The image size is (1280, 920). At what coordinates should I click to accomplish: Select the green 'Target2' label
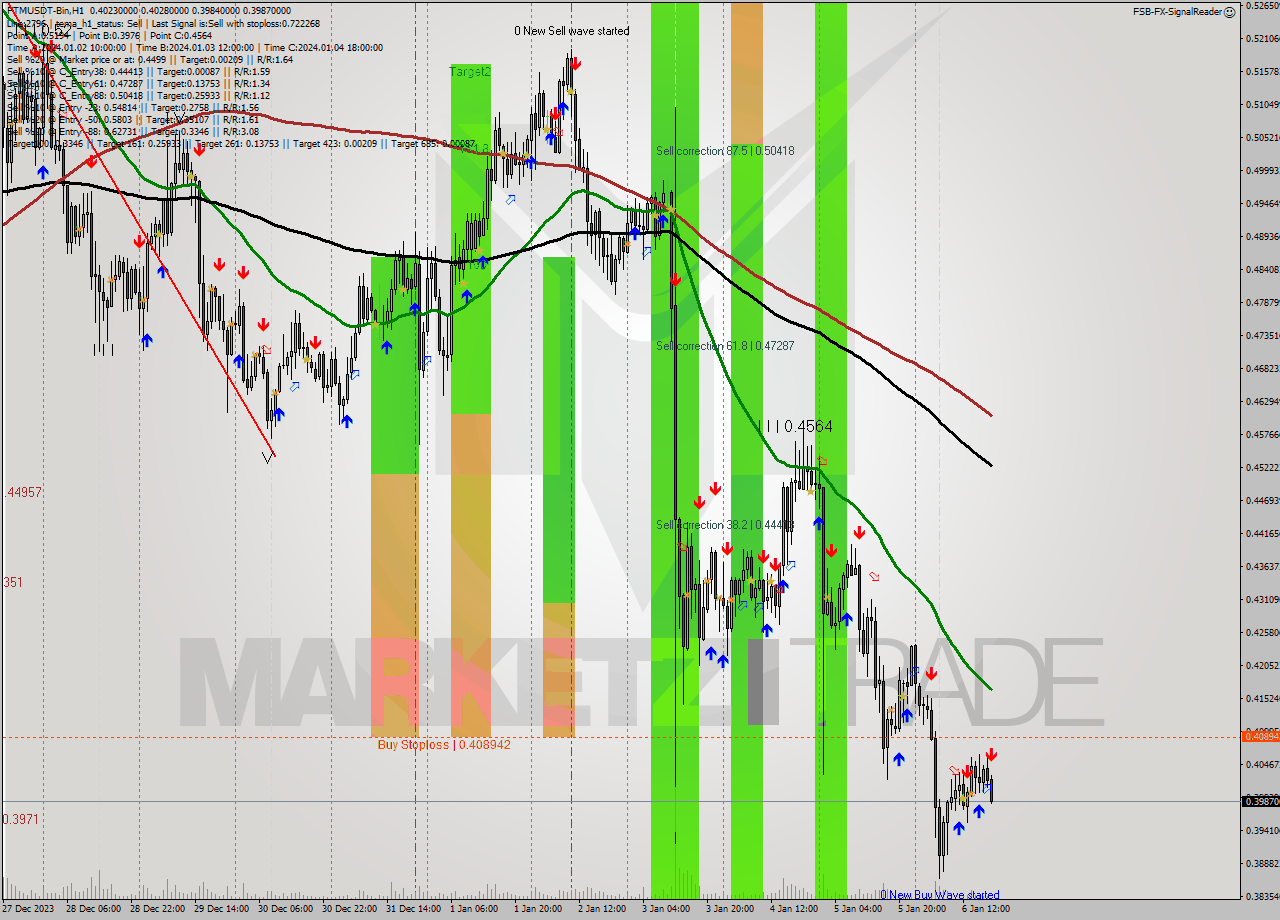pos(470,71)
